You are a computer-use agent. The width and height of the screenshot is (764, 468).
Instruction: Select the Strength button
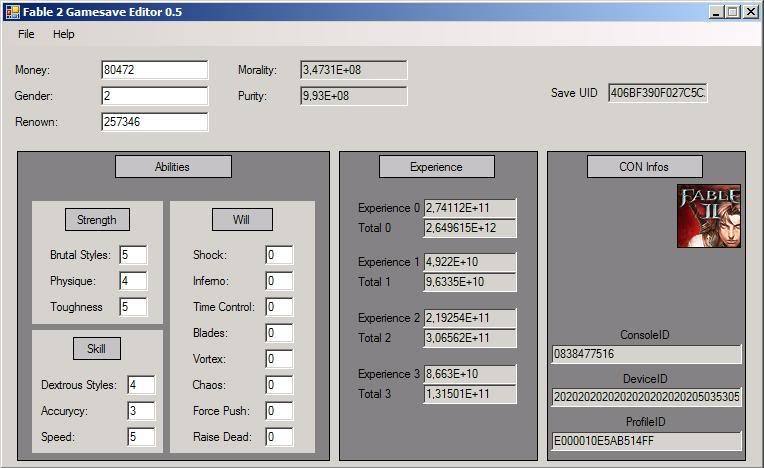tap(97, 220)
